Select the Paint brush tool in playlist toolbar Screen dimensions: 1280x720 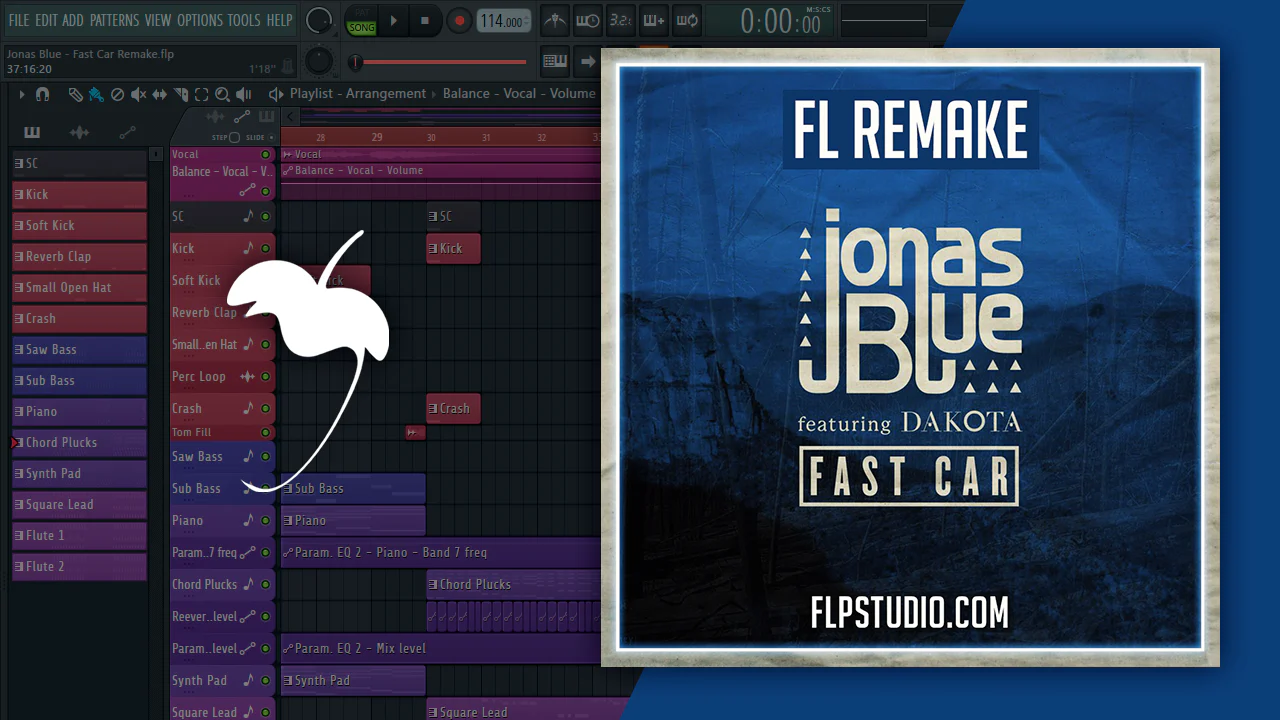96,94
